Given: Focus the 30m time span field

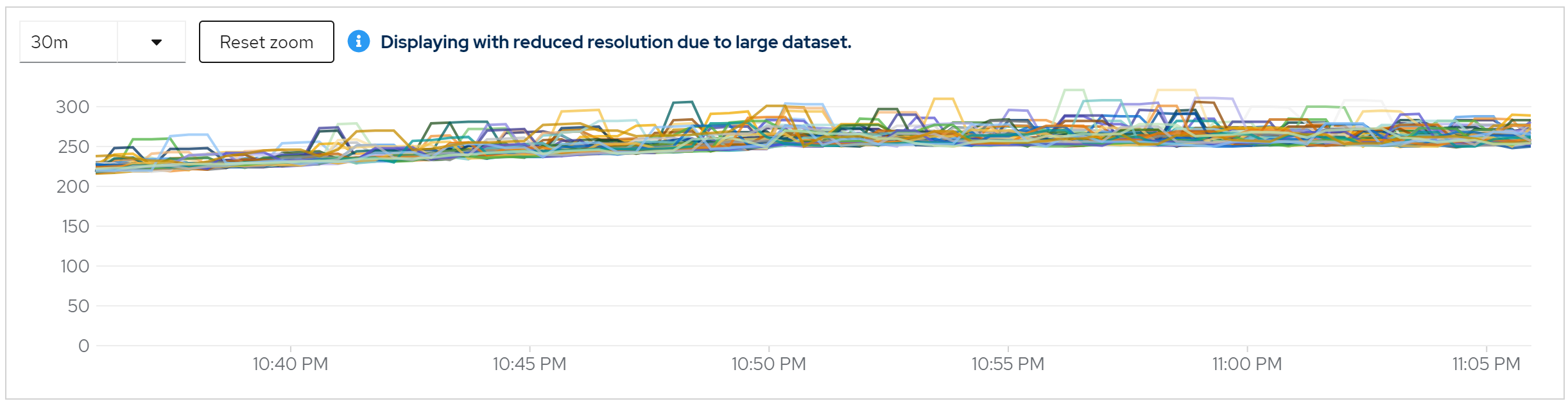Looking at the screenshot, I should pyautogui.click(x=68, y=42).
